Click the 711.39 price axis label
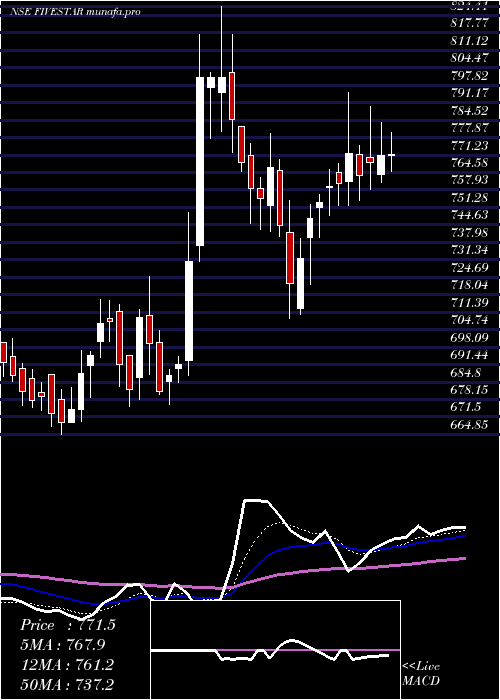Screen dimensions: 500x700 tap(469, 303)
